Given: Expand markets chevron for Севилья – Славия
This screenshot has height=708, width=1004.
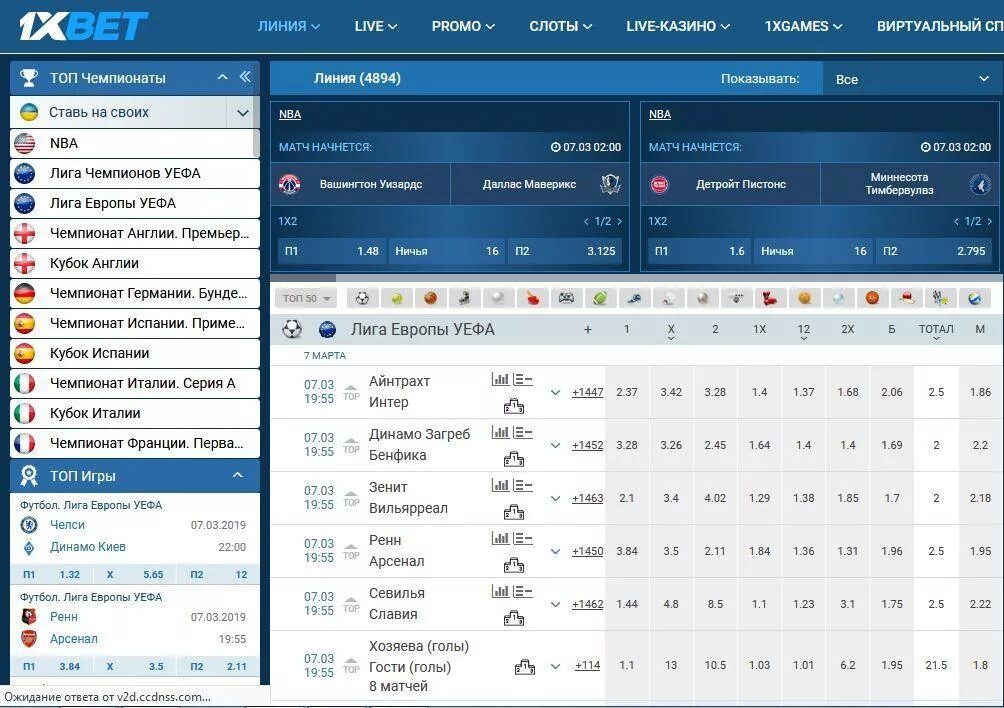Looking at the screenshot, I should pos(555,604).
